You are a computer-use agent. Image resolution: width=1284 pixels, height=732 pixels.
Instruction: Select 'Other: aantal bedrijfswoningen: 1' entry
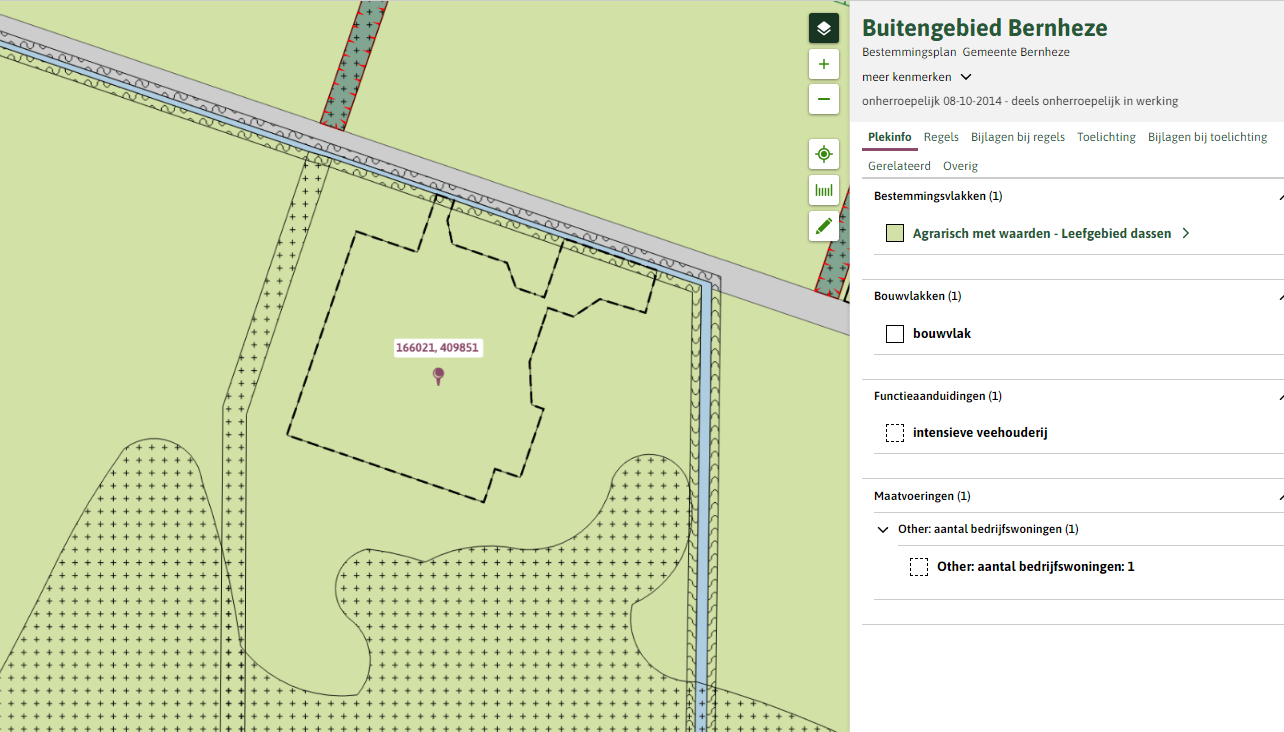1036,567
